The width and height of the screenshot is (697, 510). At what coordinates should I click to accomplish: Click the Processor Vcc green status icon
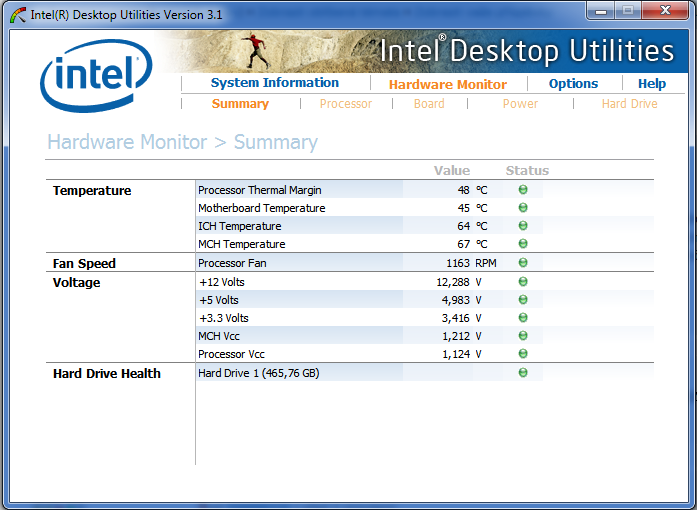click(x=523, y=354)
